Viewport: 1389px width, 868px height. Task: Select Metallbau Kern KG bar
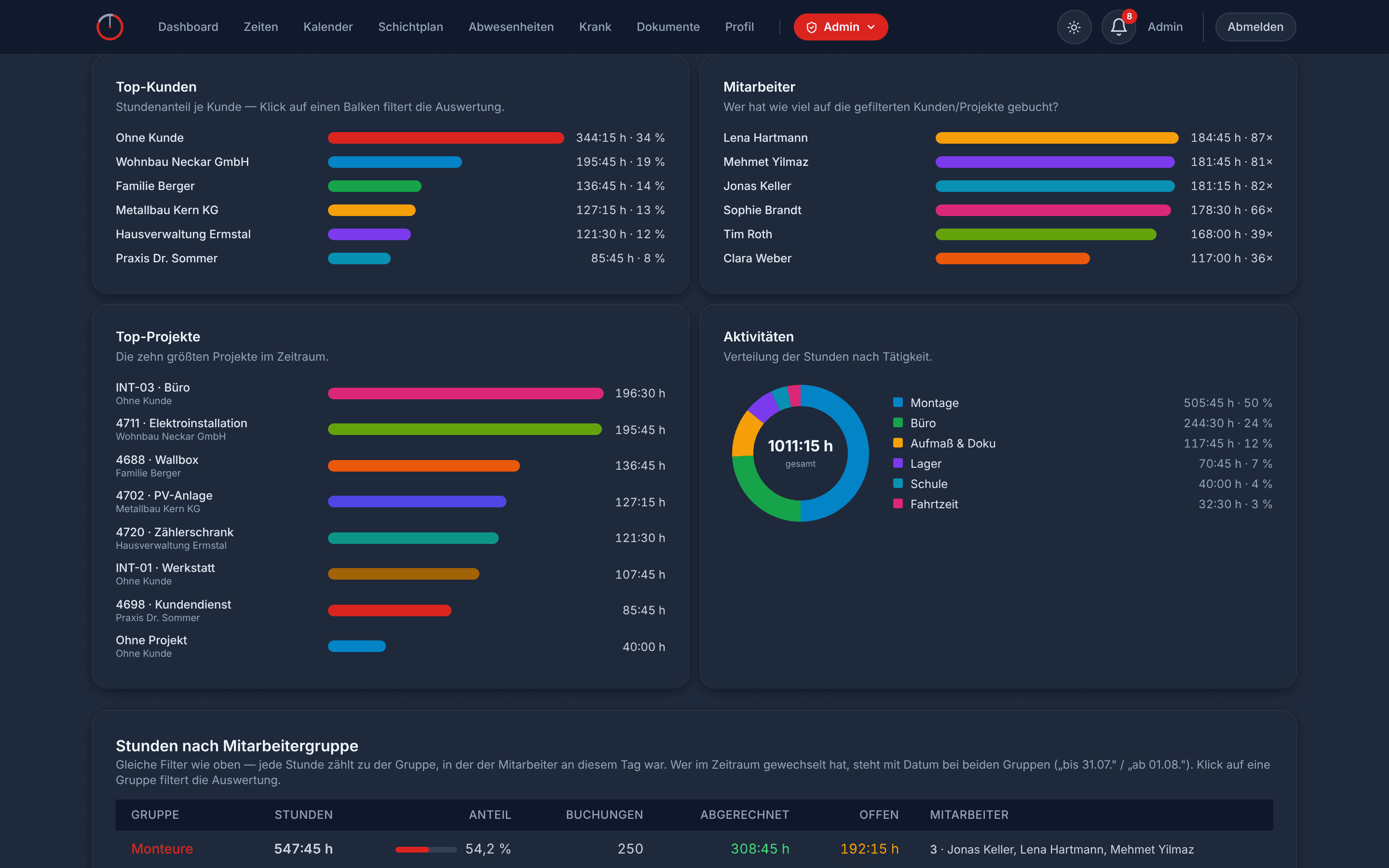pos(371,210)
